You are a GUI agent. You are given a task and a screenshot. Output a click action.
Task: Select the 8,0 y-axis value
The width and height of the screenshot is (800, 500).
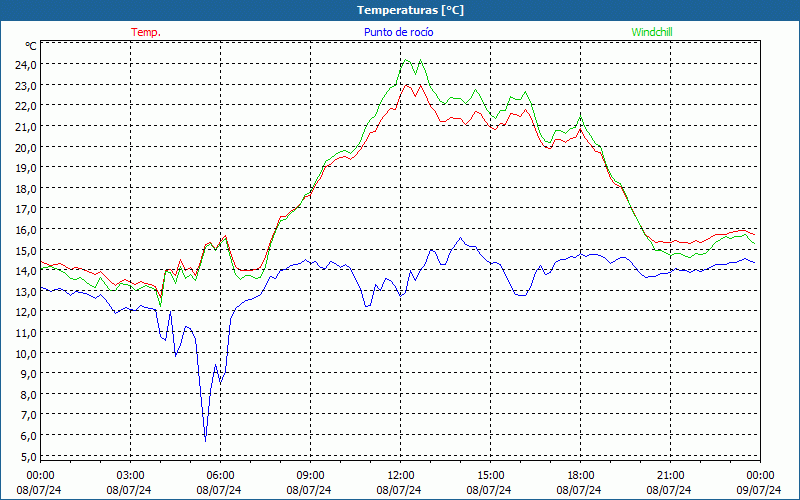29,395
